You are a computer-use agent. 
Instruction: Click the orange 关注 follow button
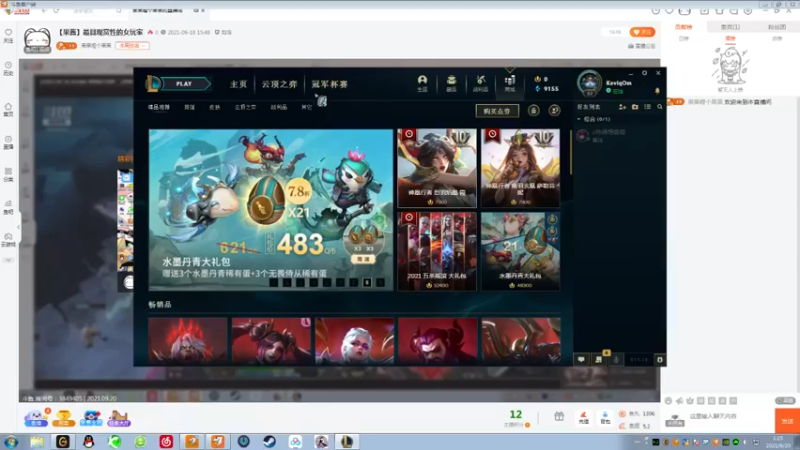click(x=642, y=32)
